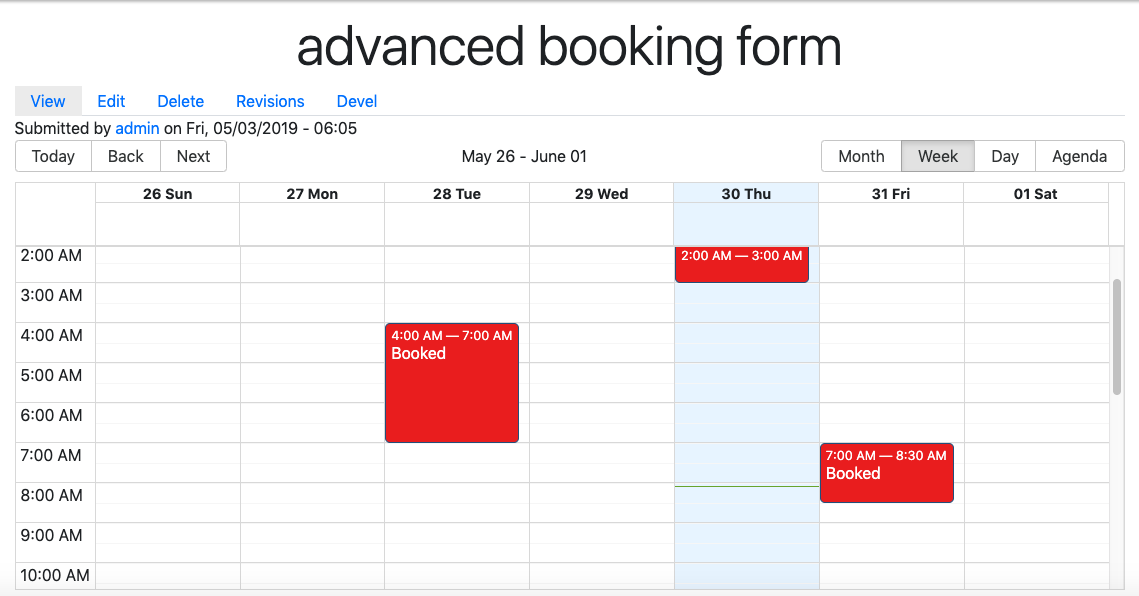The width and height of the screenshot is (1139, 596).
Task: Go to the Devel tab
Action: [x=357, y=101]
